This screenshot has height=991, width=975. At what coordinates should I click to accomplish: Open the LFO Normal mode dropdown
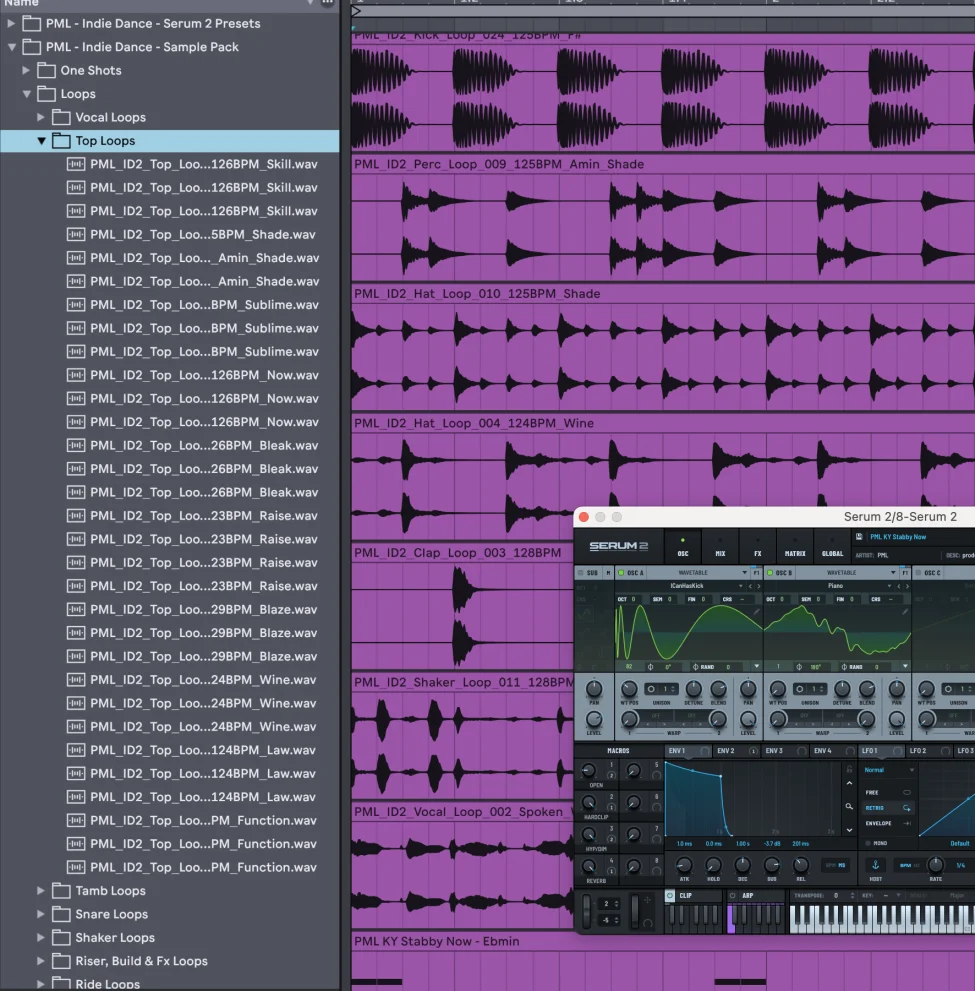click(x=889, y=770)
